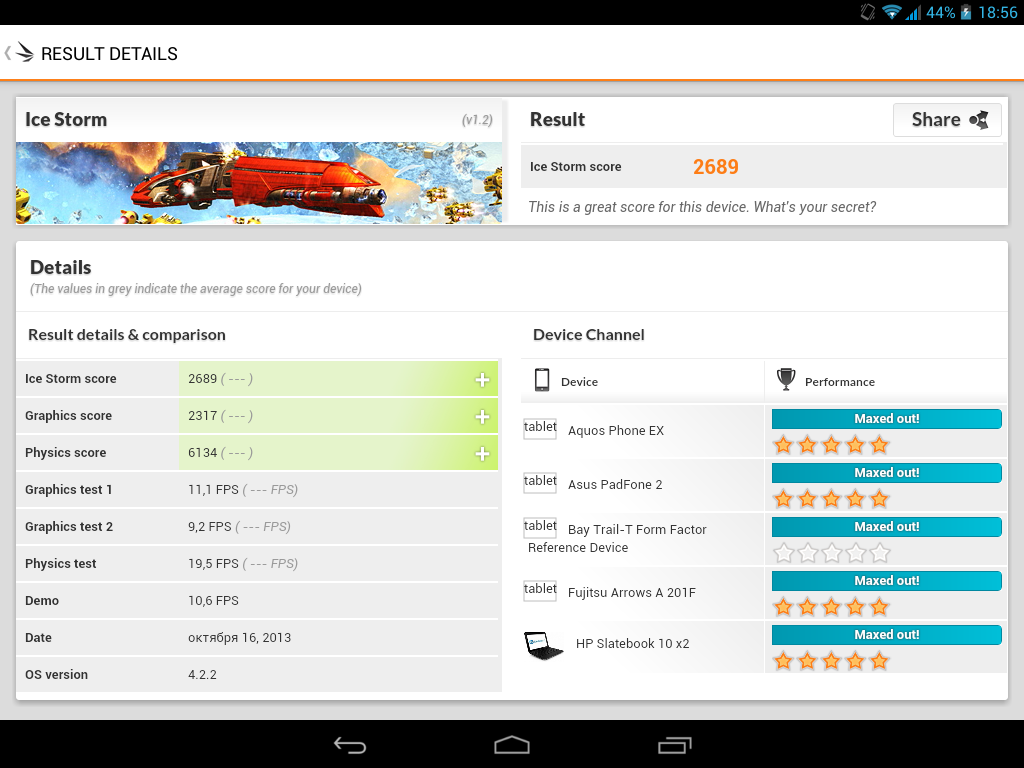Tap the v1.2 version label

pyautogui.click(x=477, y=120)
